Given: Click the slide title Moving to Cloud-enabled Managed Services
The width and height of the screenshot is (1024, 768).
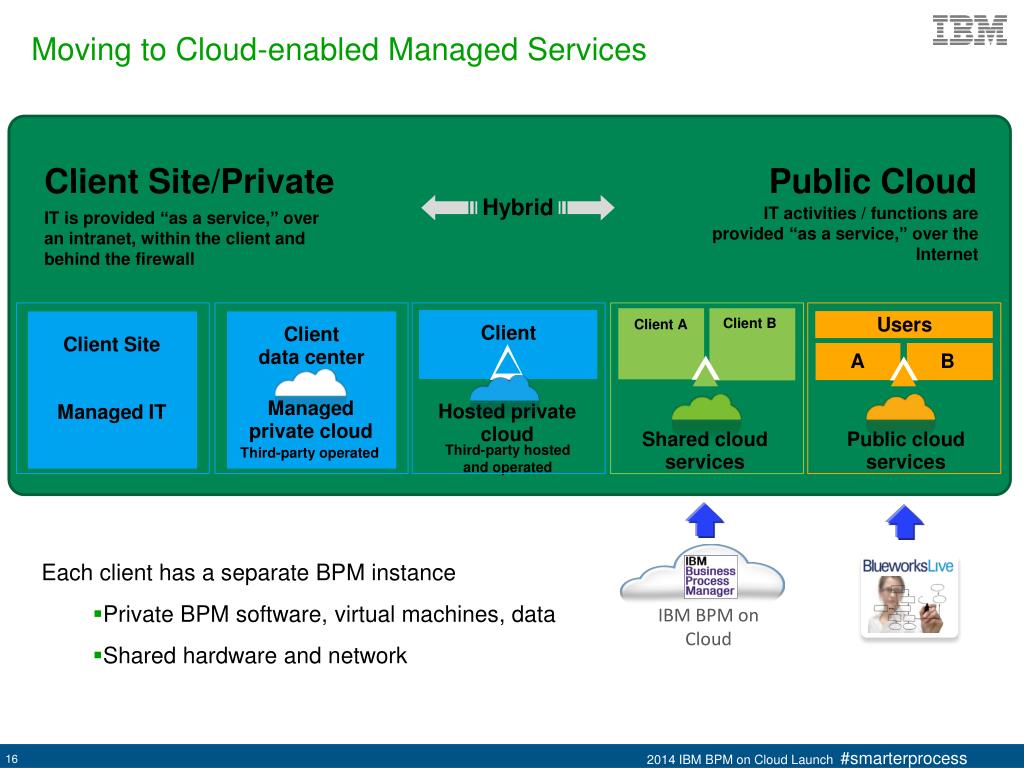Looking at the screenshot, I should point(338,50).
